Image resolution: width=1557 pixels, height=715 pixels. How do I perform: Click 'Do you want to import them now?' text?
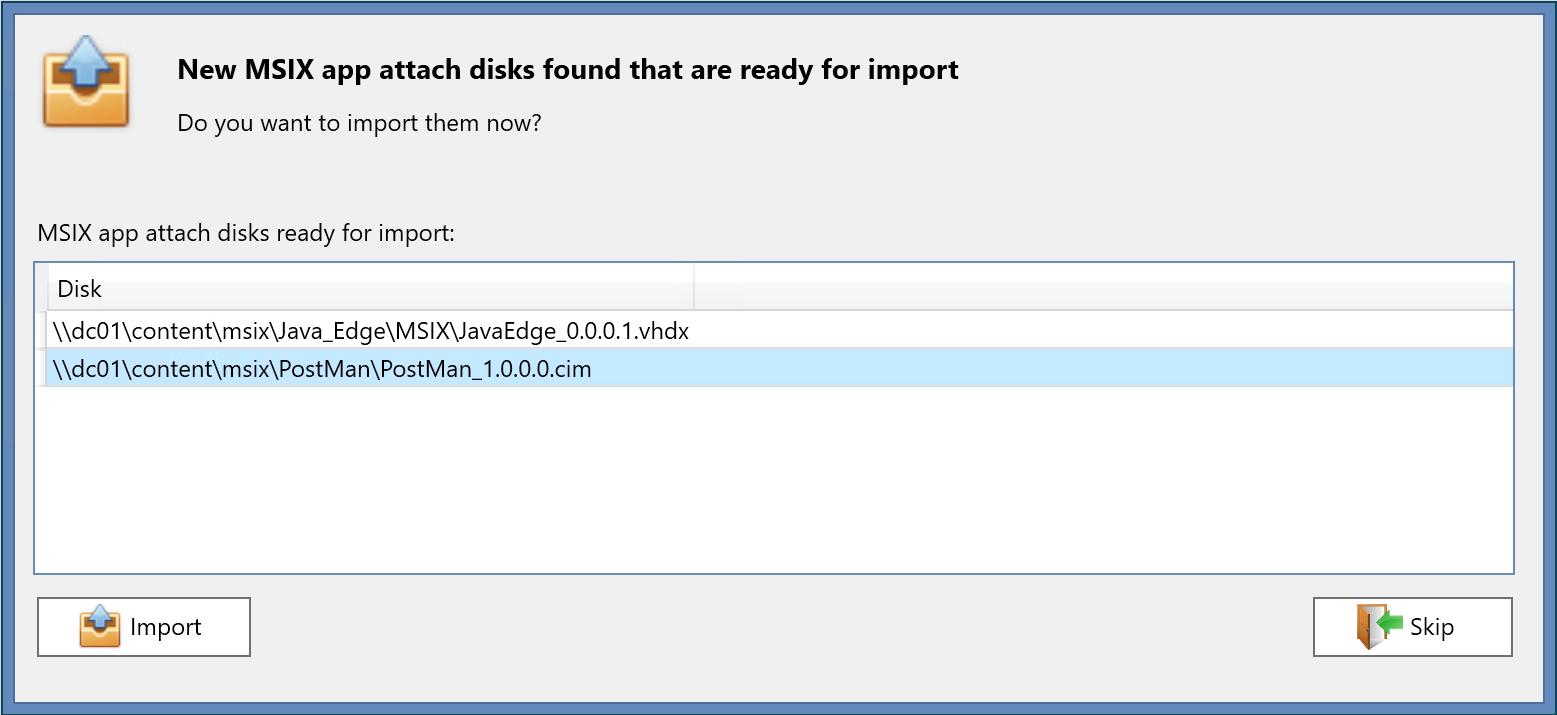pyautogui.click(x=359, y=124)
